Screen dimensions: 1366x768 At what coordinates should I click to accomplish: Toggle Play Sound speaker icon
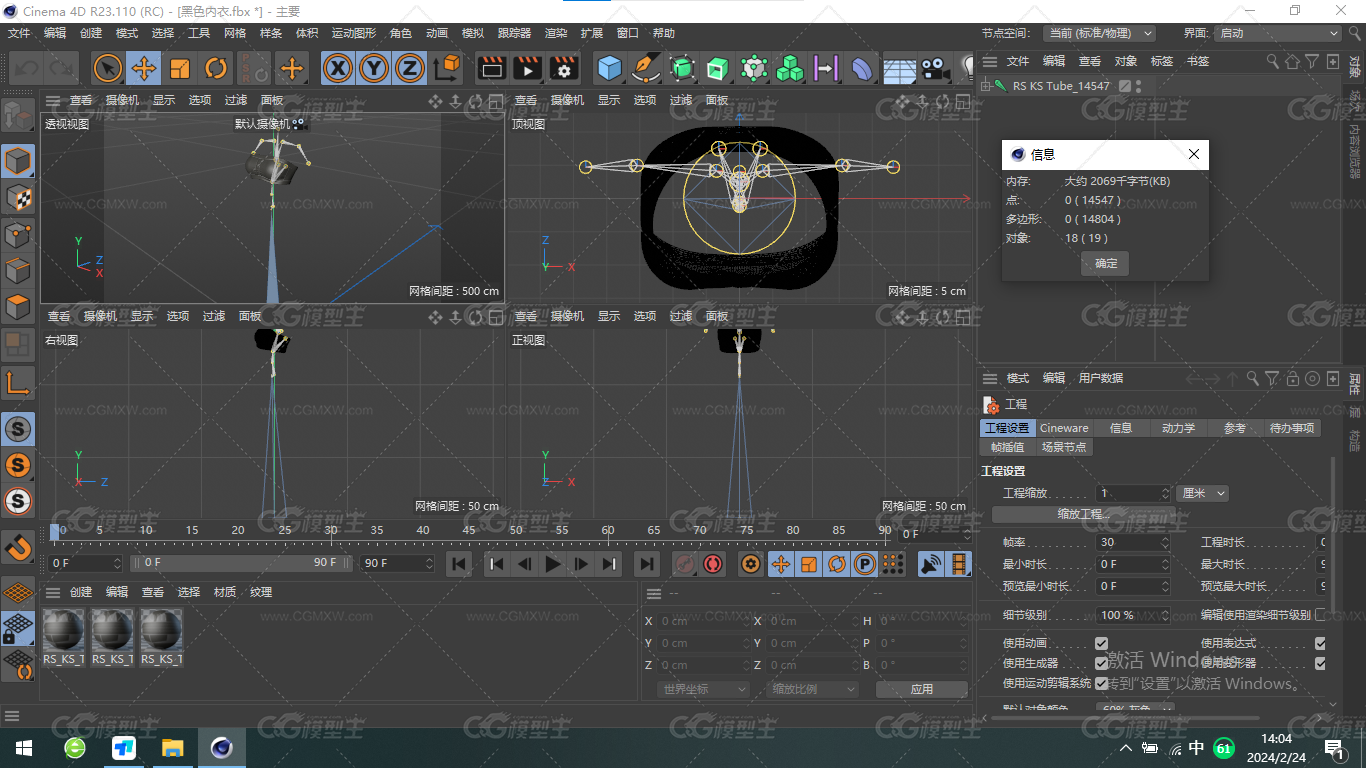click(931, 564)
